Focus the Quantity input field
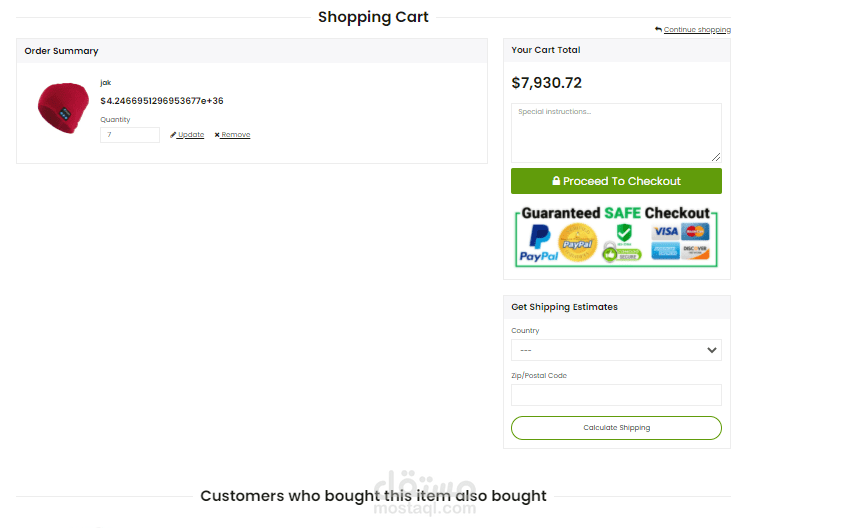This screenshot has height=528, width=851. click(129, 135)
